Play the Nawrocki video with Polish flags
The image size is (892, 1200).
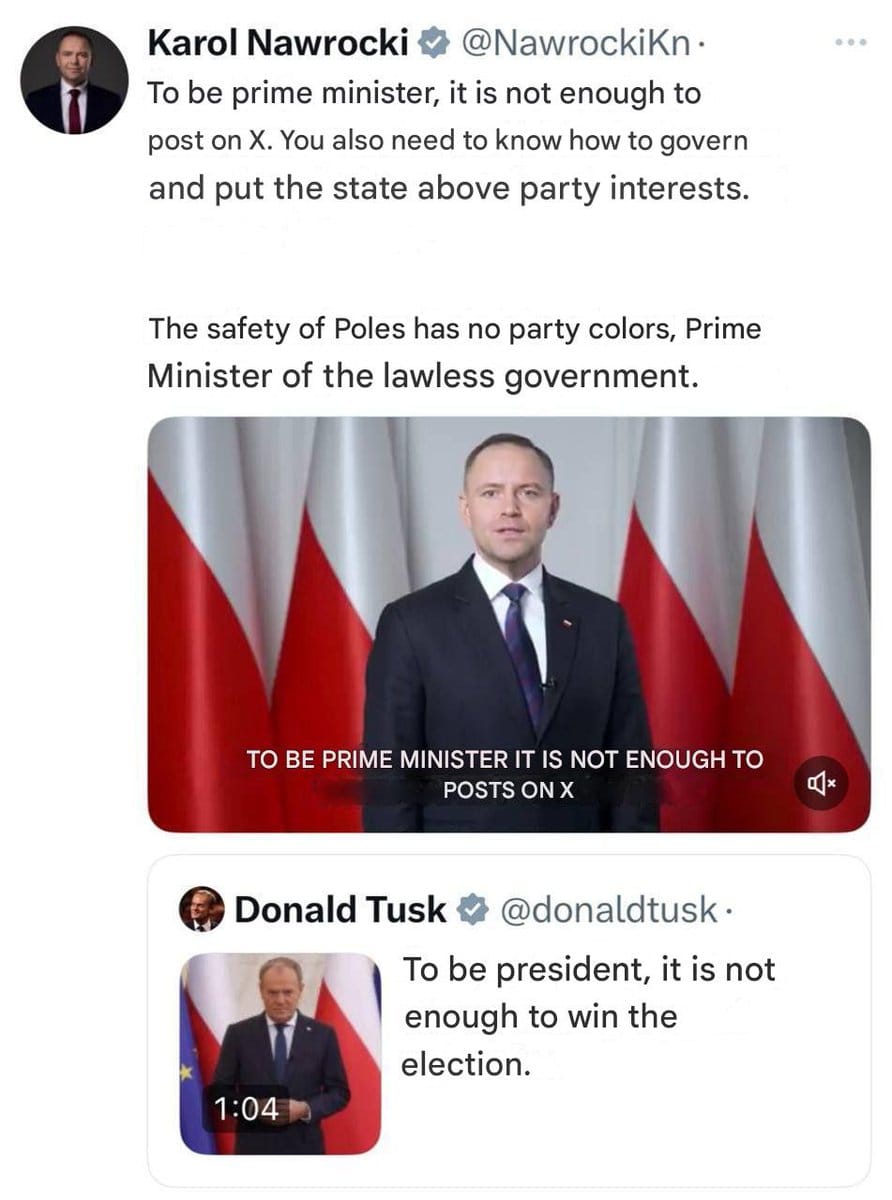pos(509,600)
